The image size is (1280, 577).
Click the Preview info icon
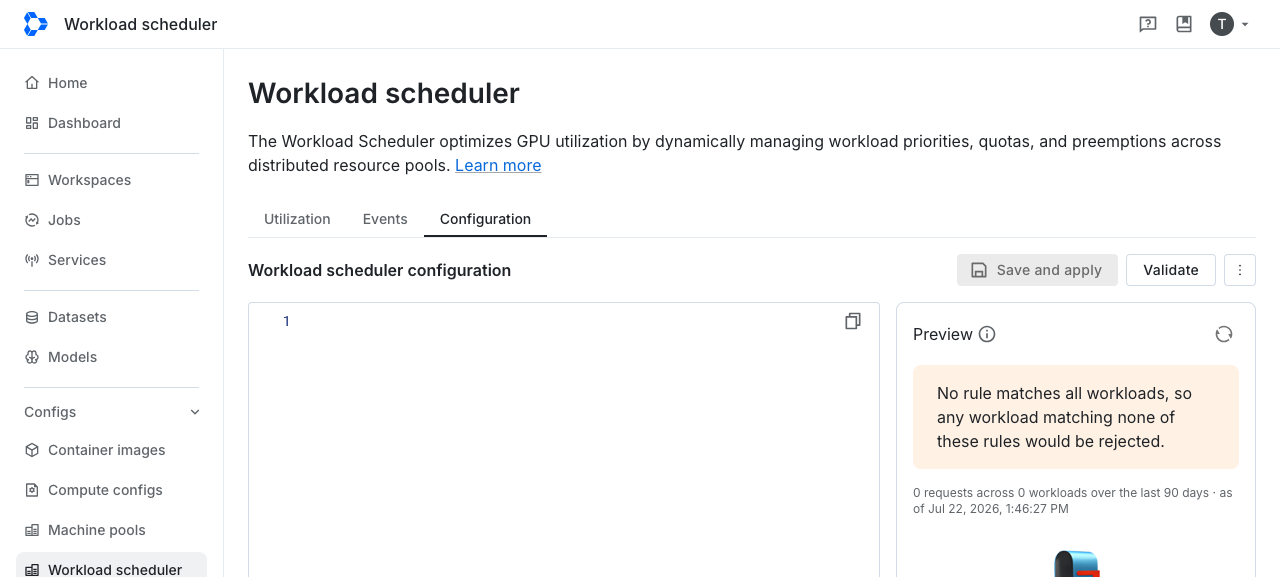(987, 334)
